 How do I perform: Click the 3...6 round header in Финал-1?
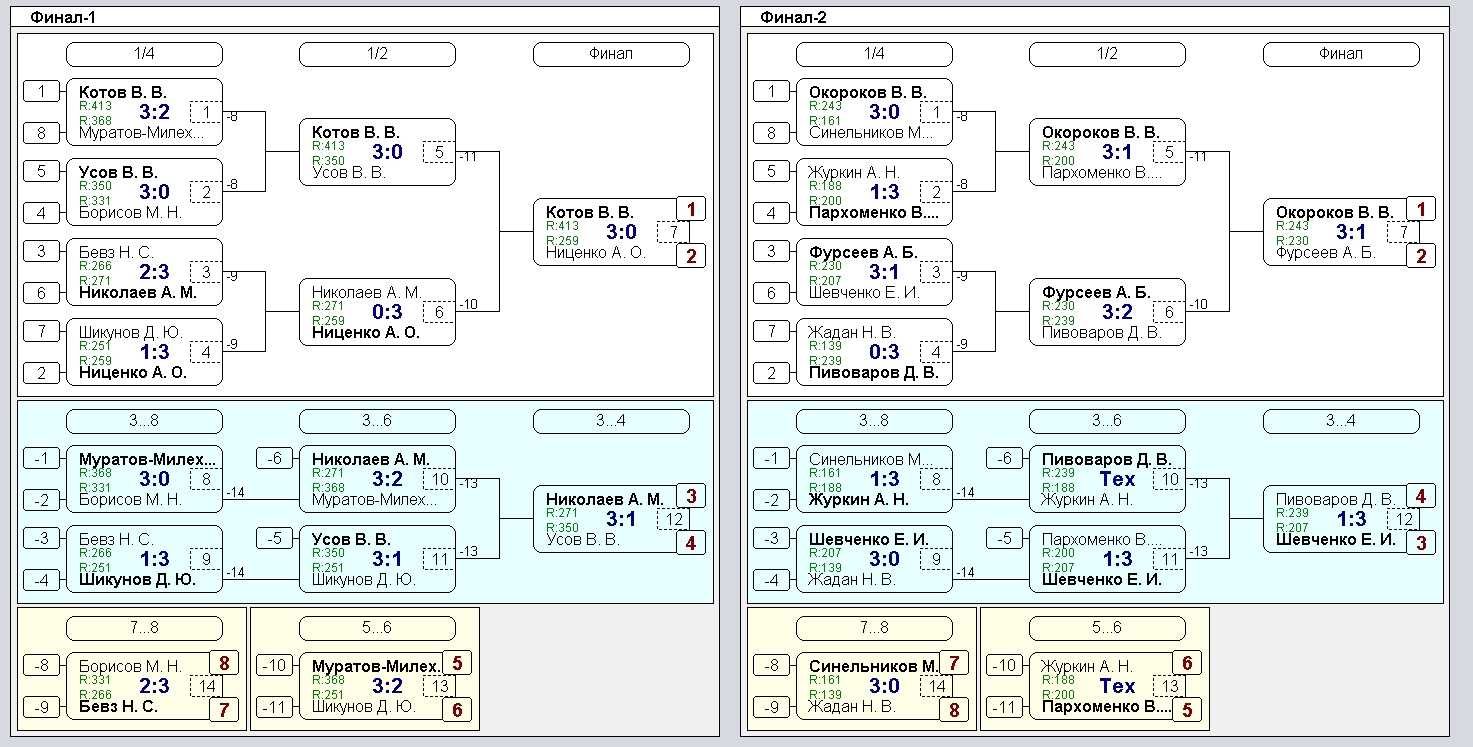(377, 421)
